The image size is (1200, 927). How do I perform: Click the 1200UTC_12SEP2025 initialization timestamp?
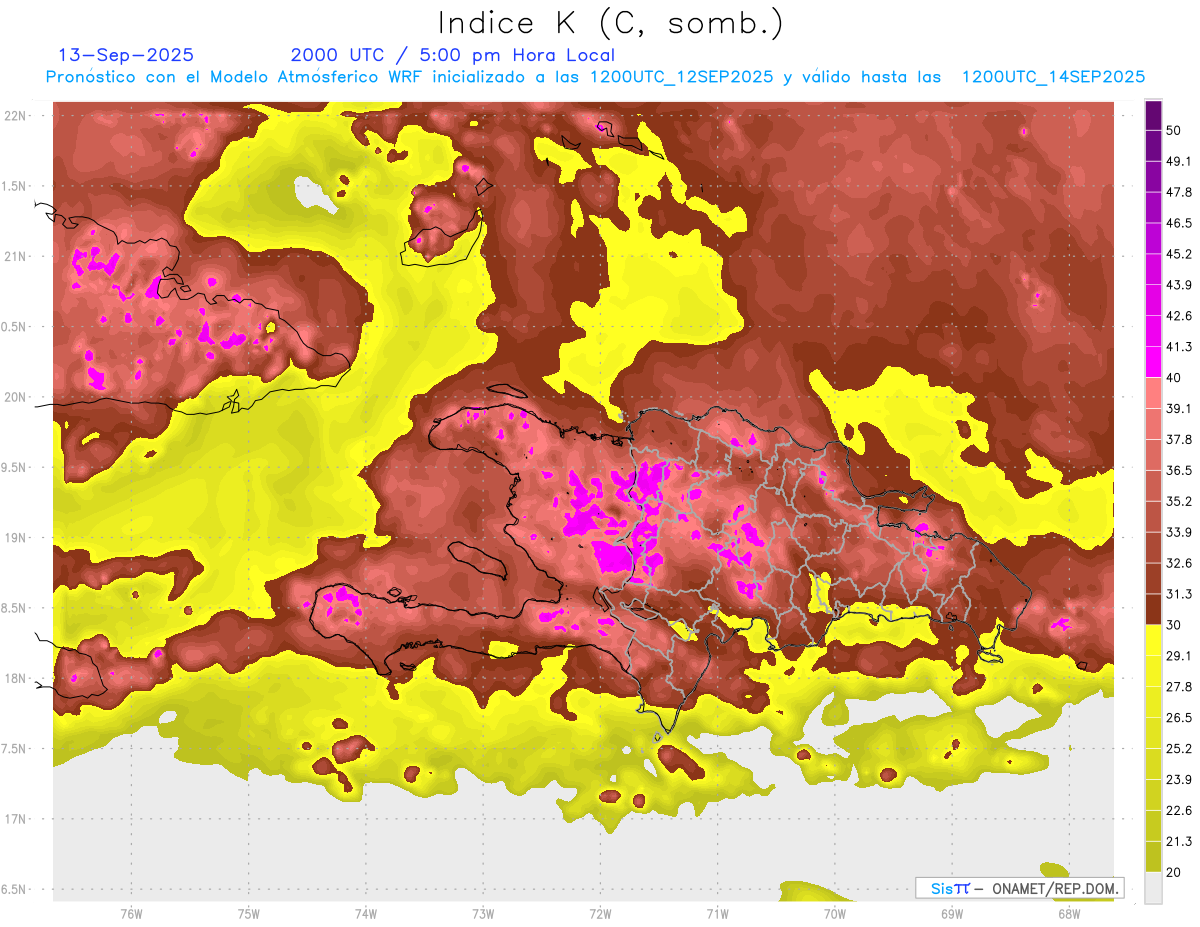point(681,77)
